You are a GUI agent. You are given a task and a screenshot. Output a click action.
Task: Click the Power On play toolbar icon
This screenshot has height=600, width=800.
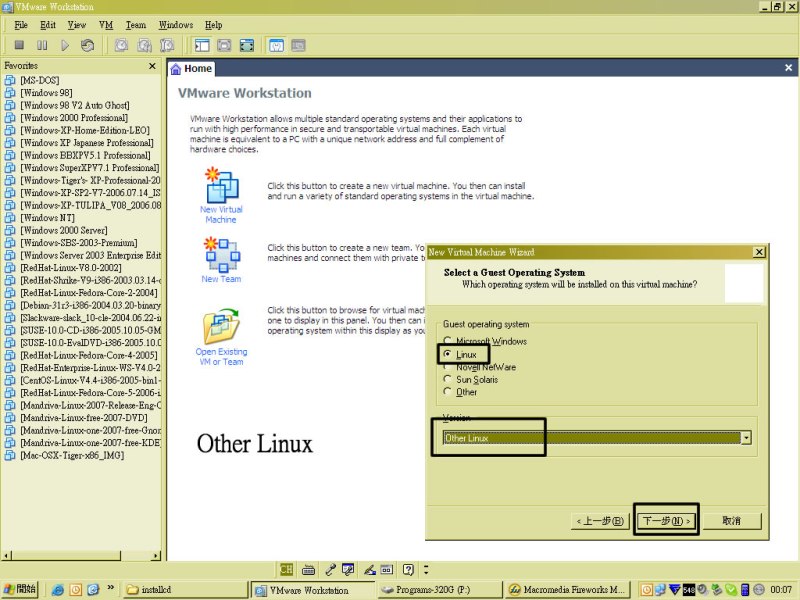pyautogui.click(x=65, y=45)
